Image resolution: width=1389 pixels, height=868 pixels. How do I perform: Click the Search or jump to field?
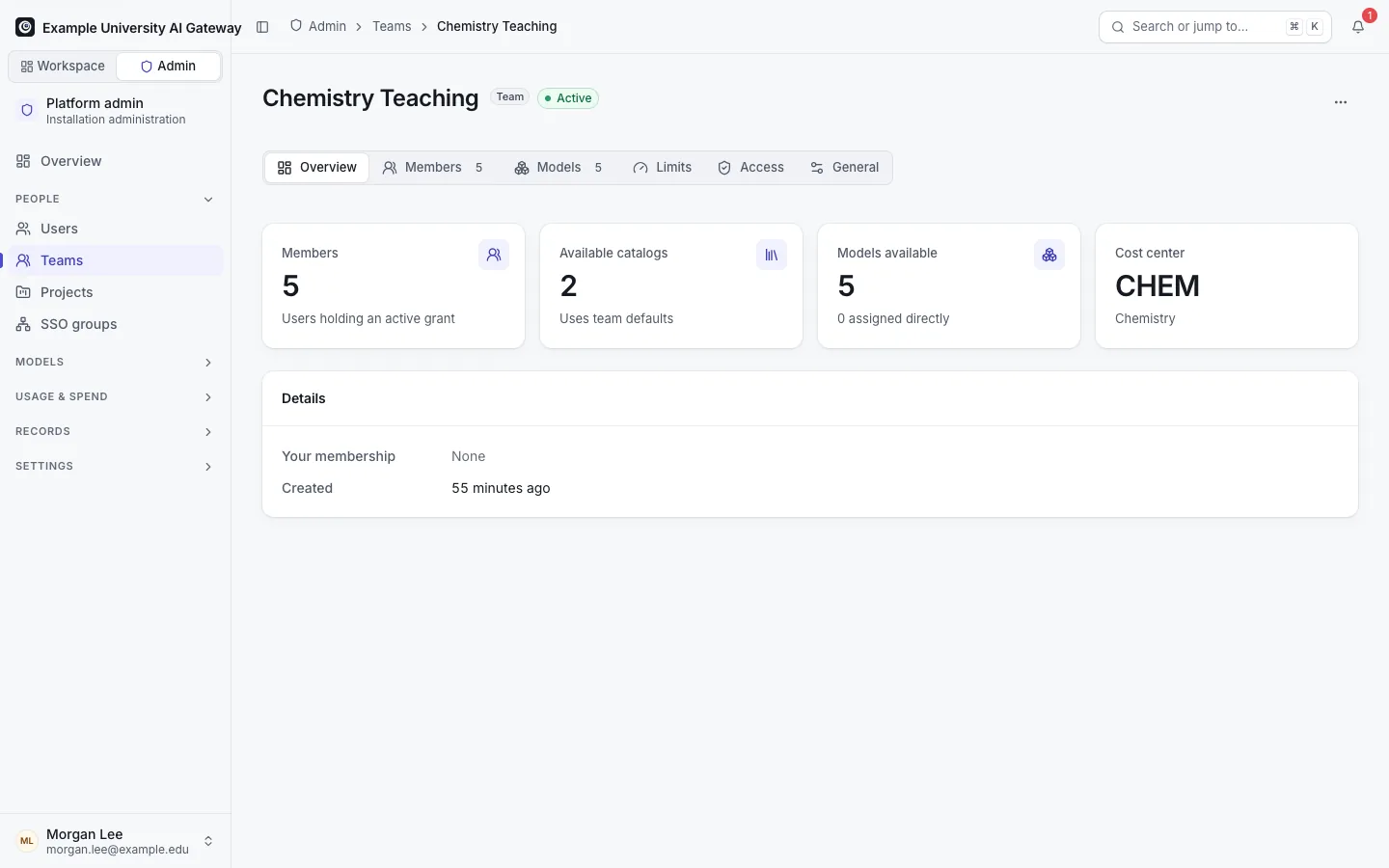[1215, 27]
